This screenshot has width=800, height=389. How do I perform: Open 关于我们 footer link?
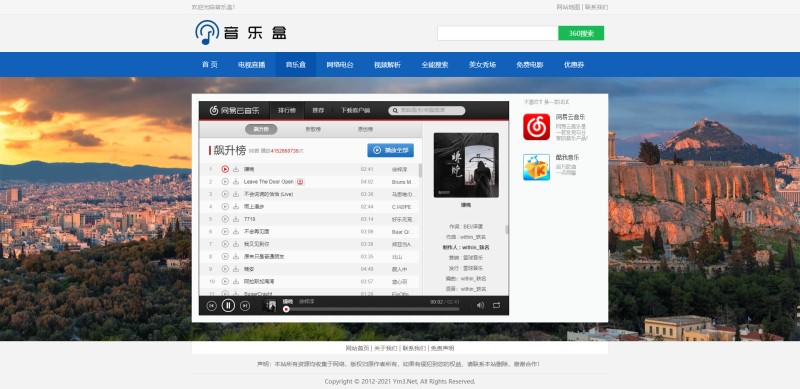pyautogui.click(x=385, y=348)
